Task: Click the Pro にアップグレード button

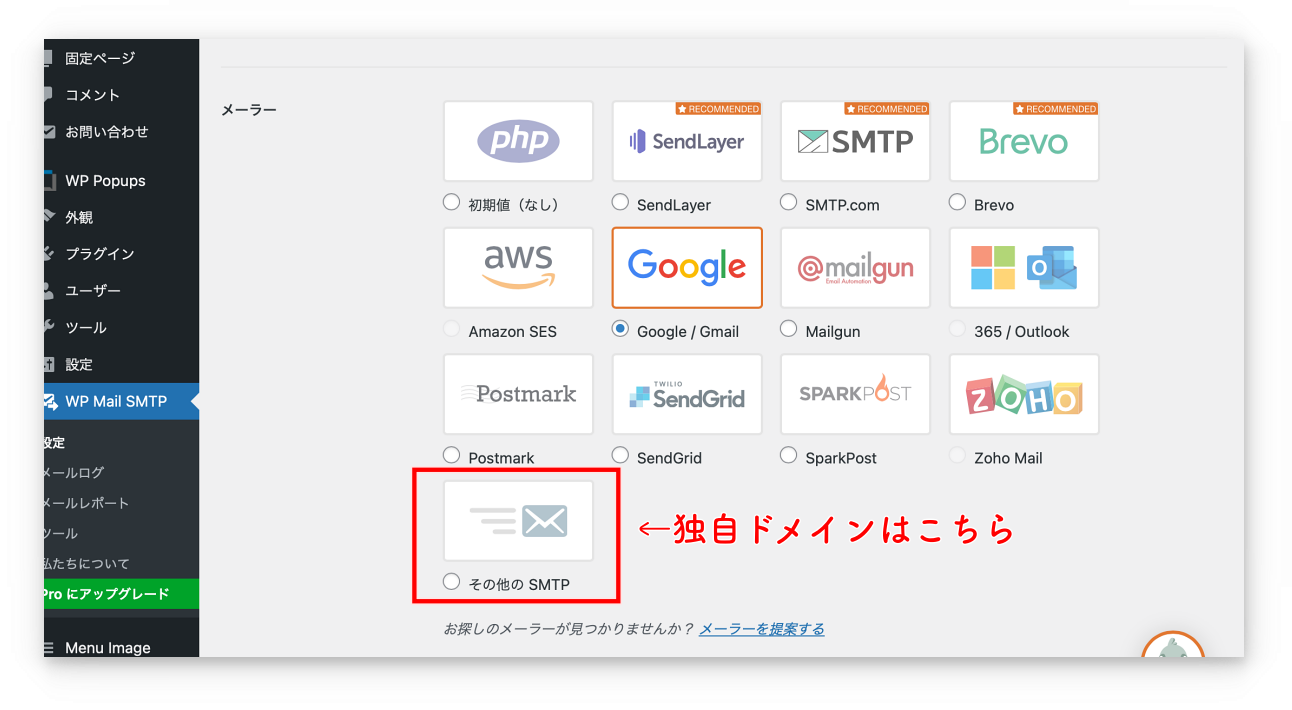Action: pyautogui.click(x=121, y=594)
